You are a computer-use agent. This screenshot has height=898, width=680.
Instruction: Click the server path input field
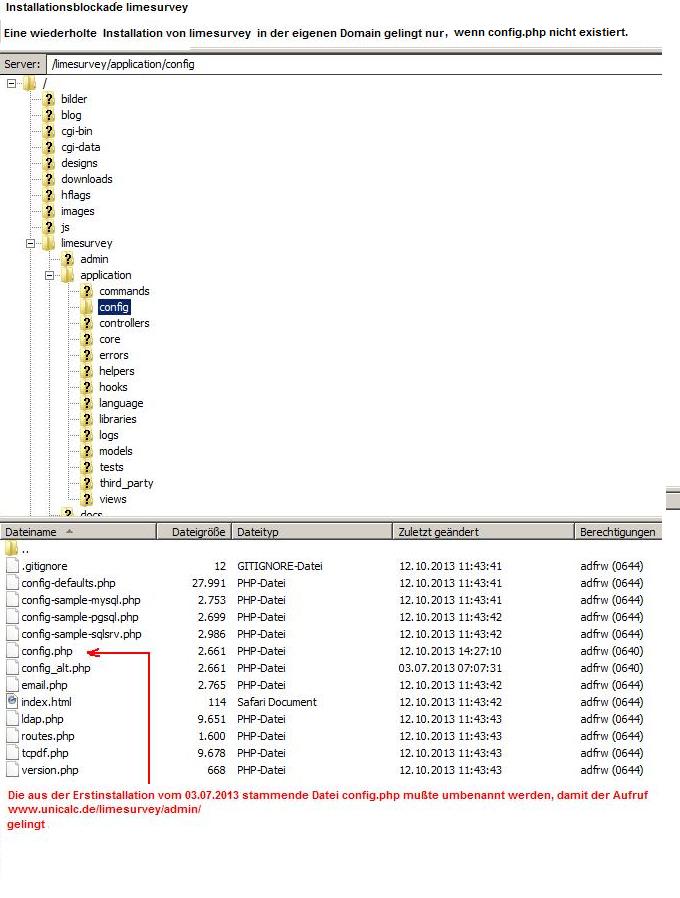[354, 64]
